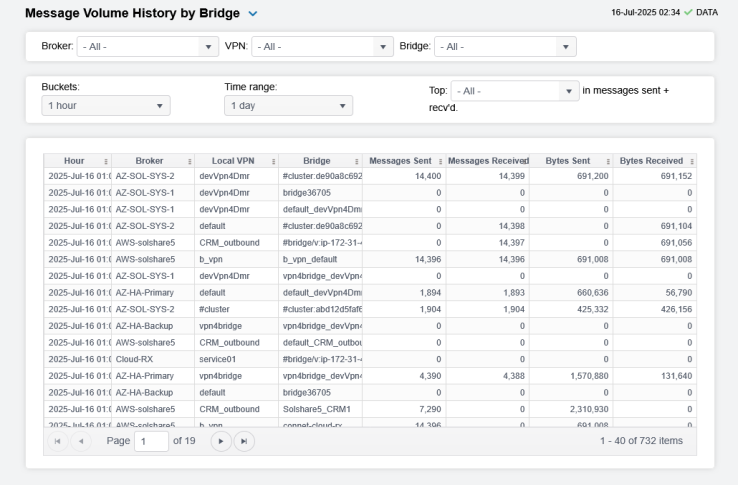Open the title chevron dropdown menu
The height and width of the screenshot is (485, 738).
253,14
